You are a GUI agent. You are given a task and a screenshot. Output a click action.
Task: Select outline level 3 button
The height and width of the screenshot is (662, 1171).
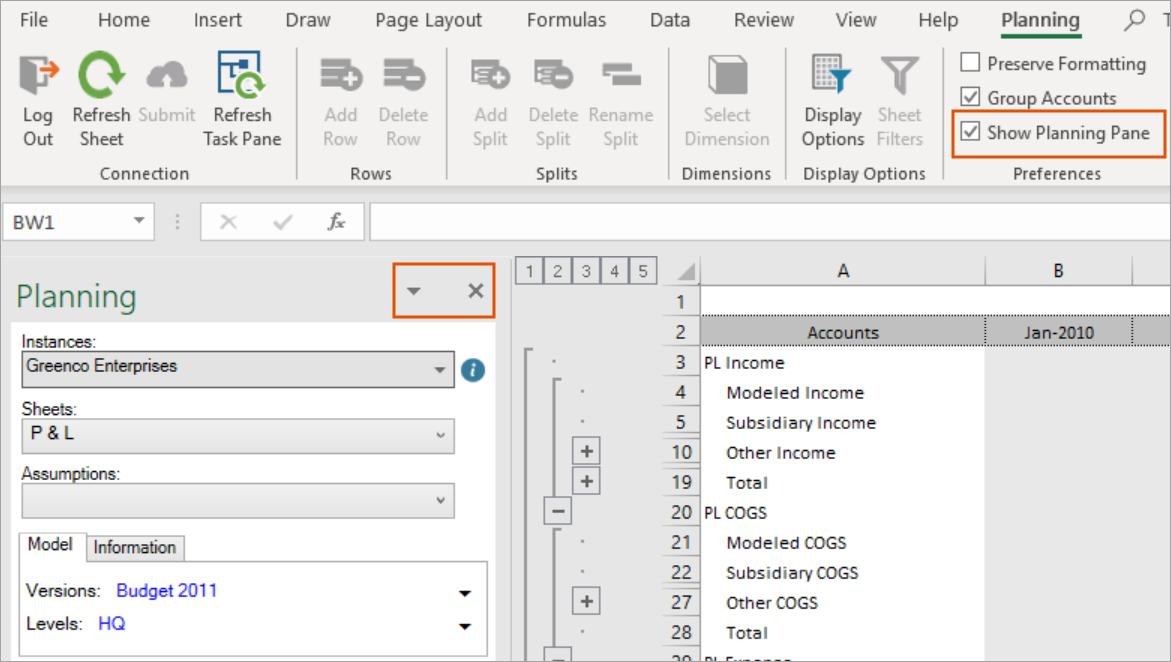[586, 271]
